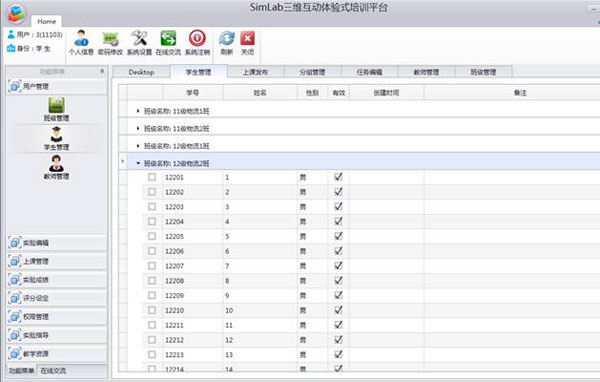Click the red 系统注销 logout icon

197,38
